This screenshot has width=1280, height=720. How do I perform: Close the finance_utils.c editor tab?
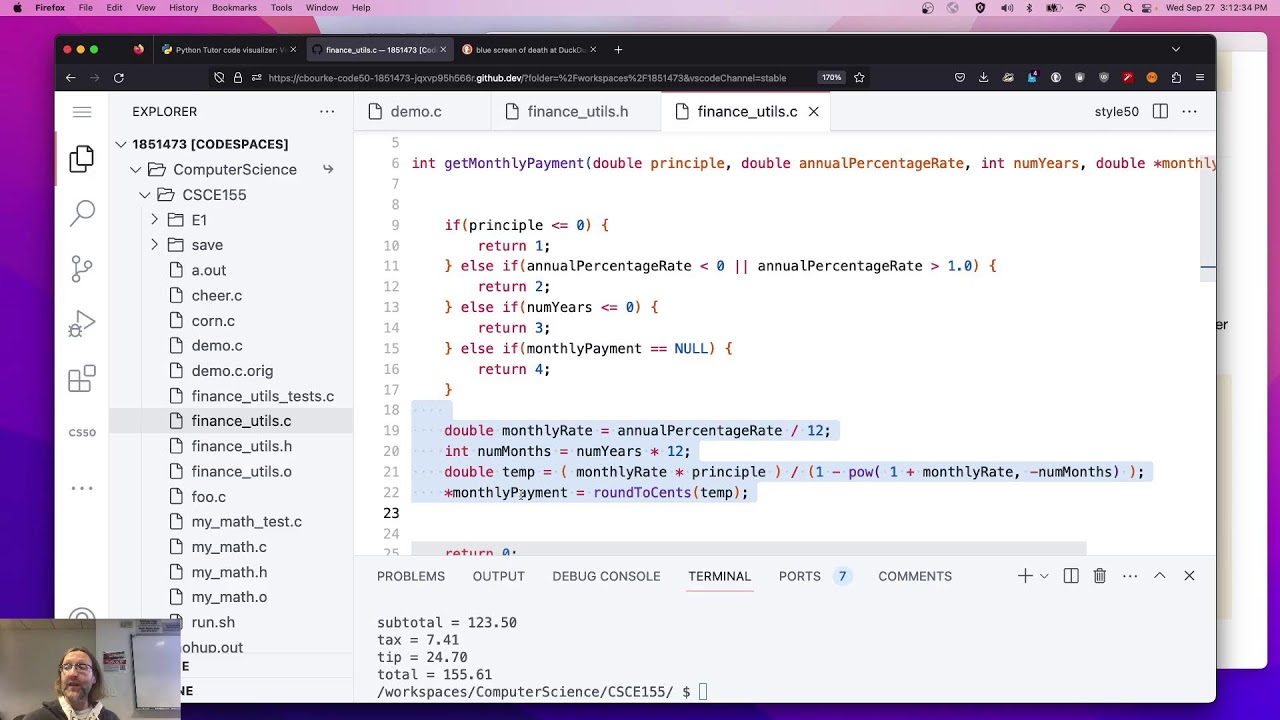pos(814,112)
